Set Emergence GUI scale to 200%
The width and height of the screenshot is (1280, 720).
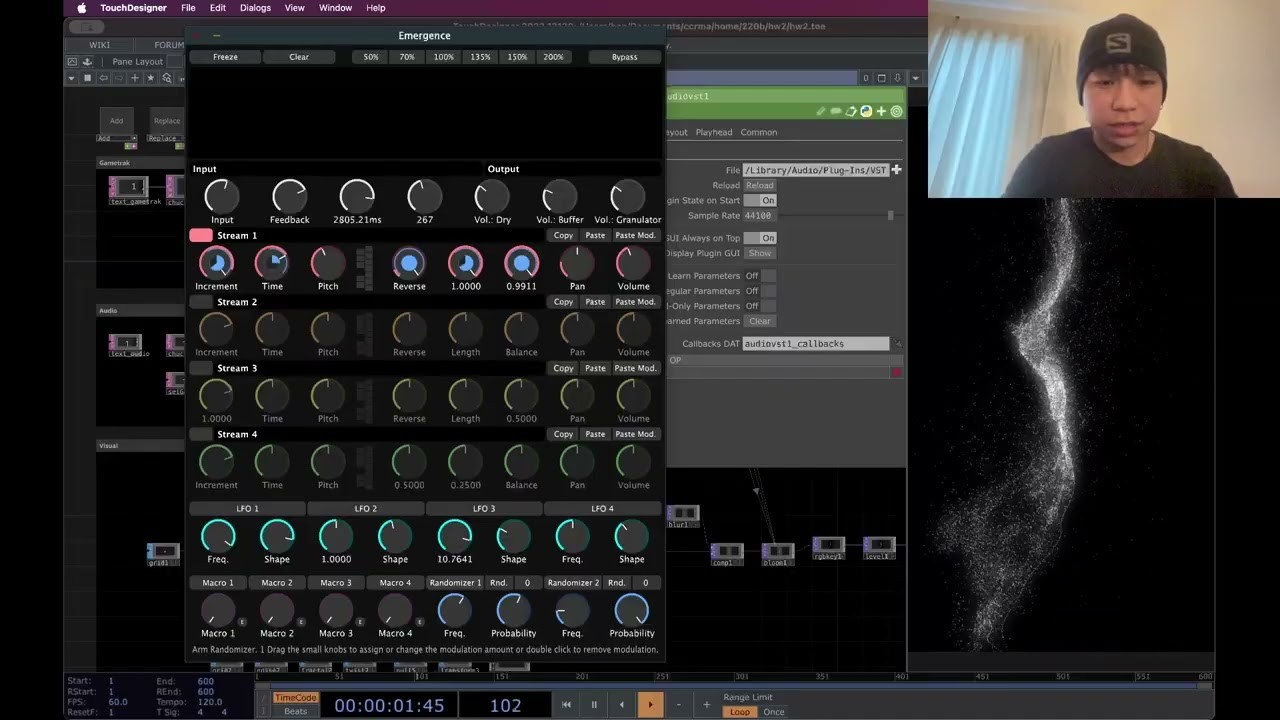pos(553,57)
